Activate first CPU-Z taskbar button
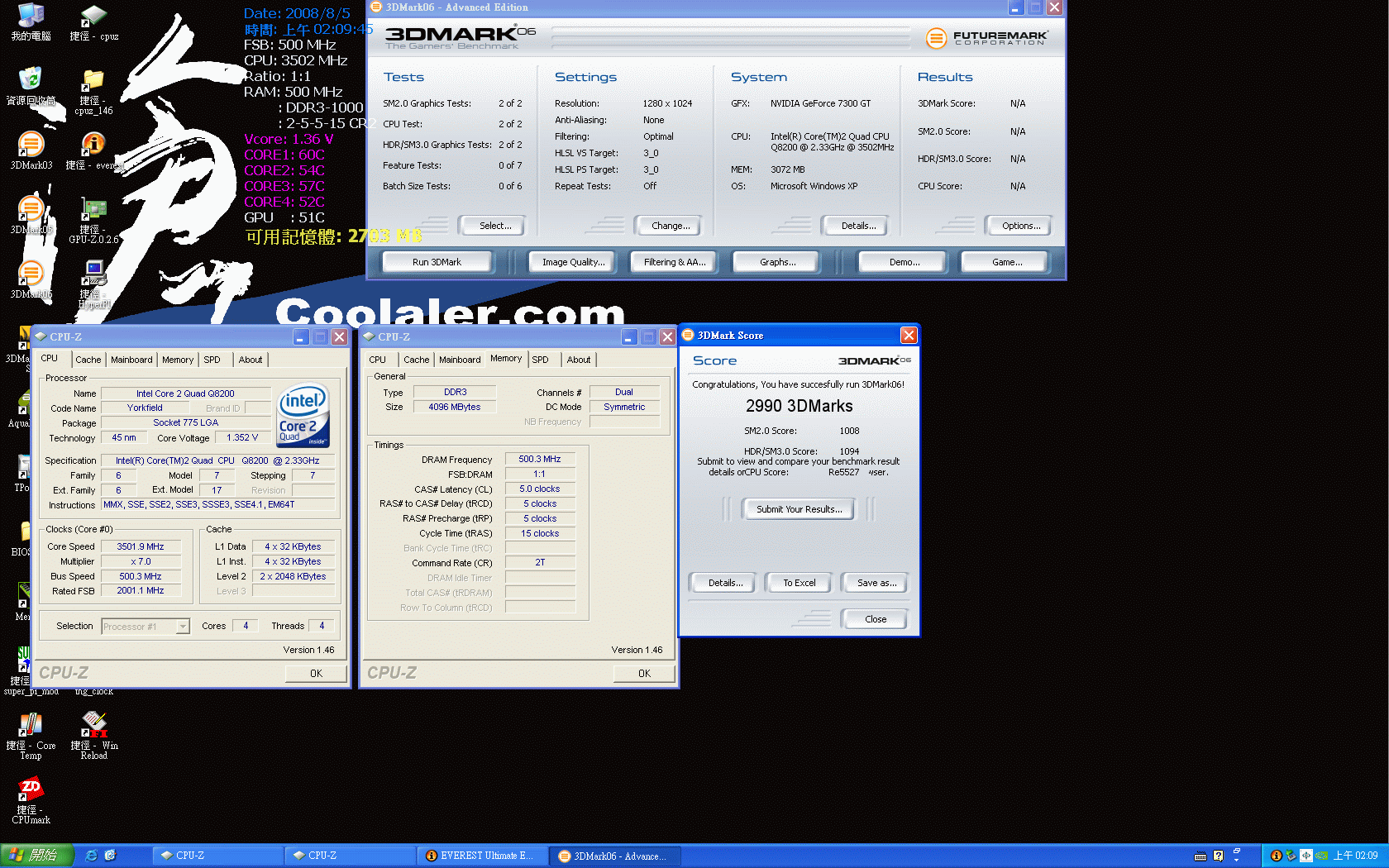 tap(217, 856)
